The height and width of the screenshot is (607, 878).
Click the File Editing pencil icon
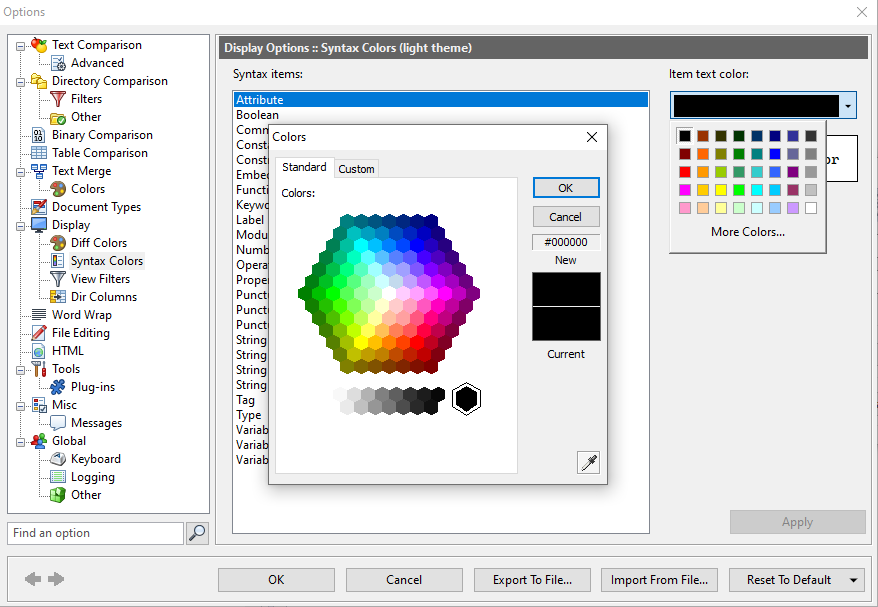click(x=39, y=333)
